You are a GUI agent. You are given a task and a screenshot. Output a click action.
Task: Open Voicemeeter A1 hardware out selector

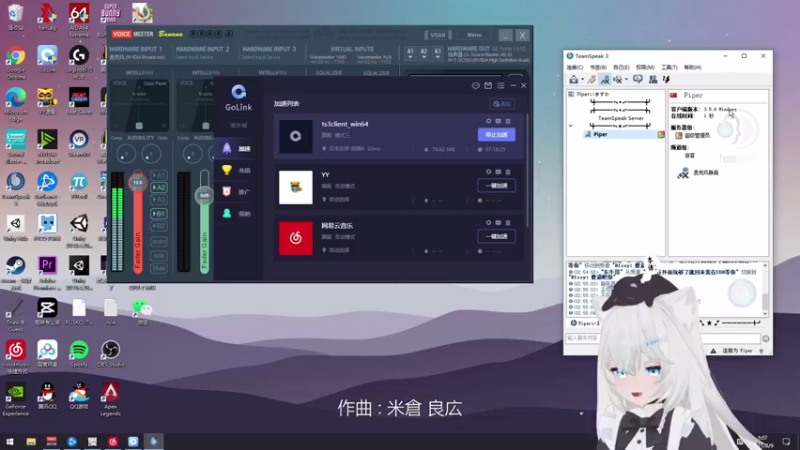(x=410, y=53)
